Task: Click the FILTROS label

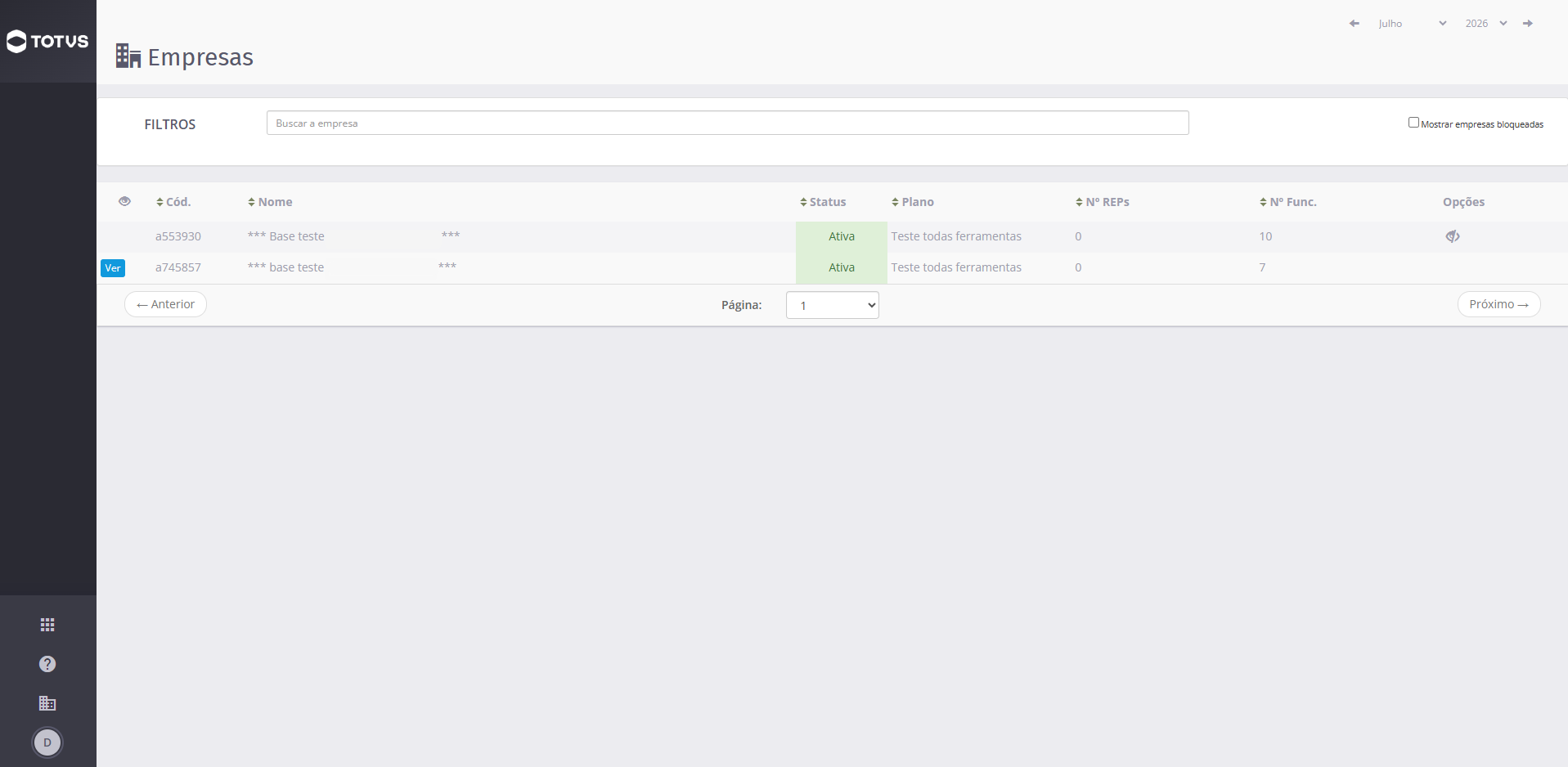Action: coord(170,124)
